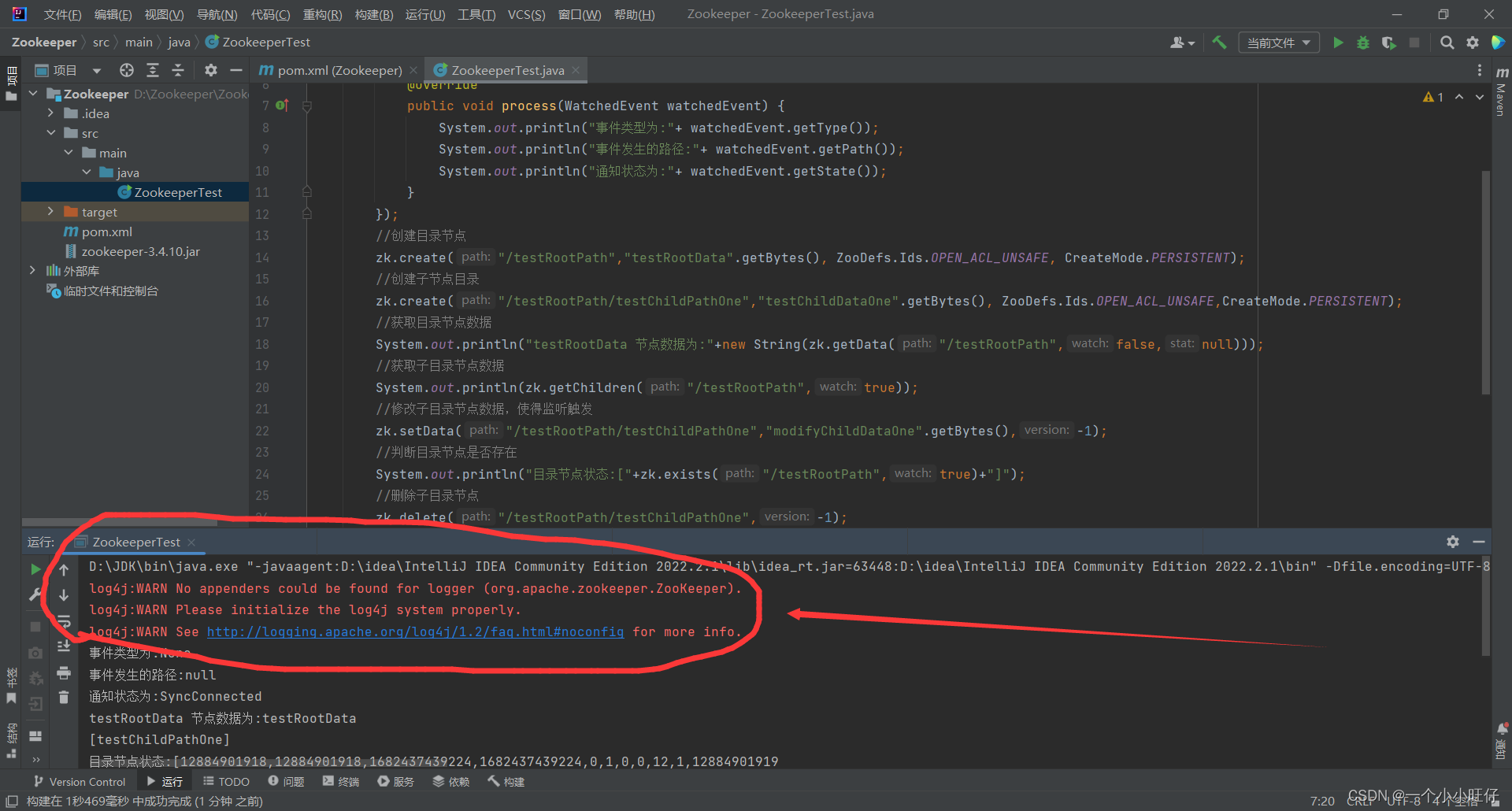Select pom.xml in project tree
This screenshot has width=1512, height=811.
click(x=98, y=231)
